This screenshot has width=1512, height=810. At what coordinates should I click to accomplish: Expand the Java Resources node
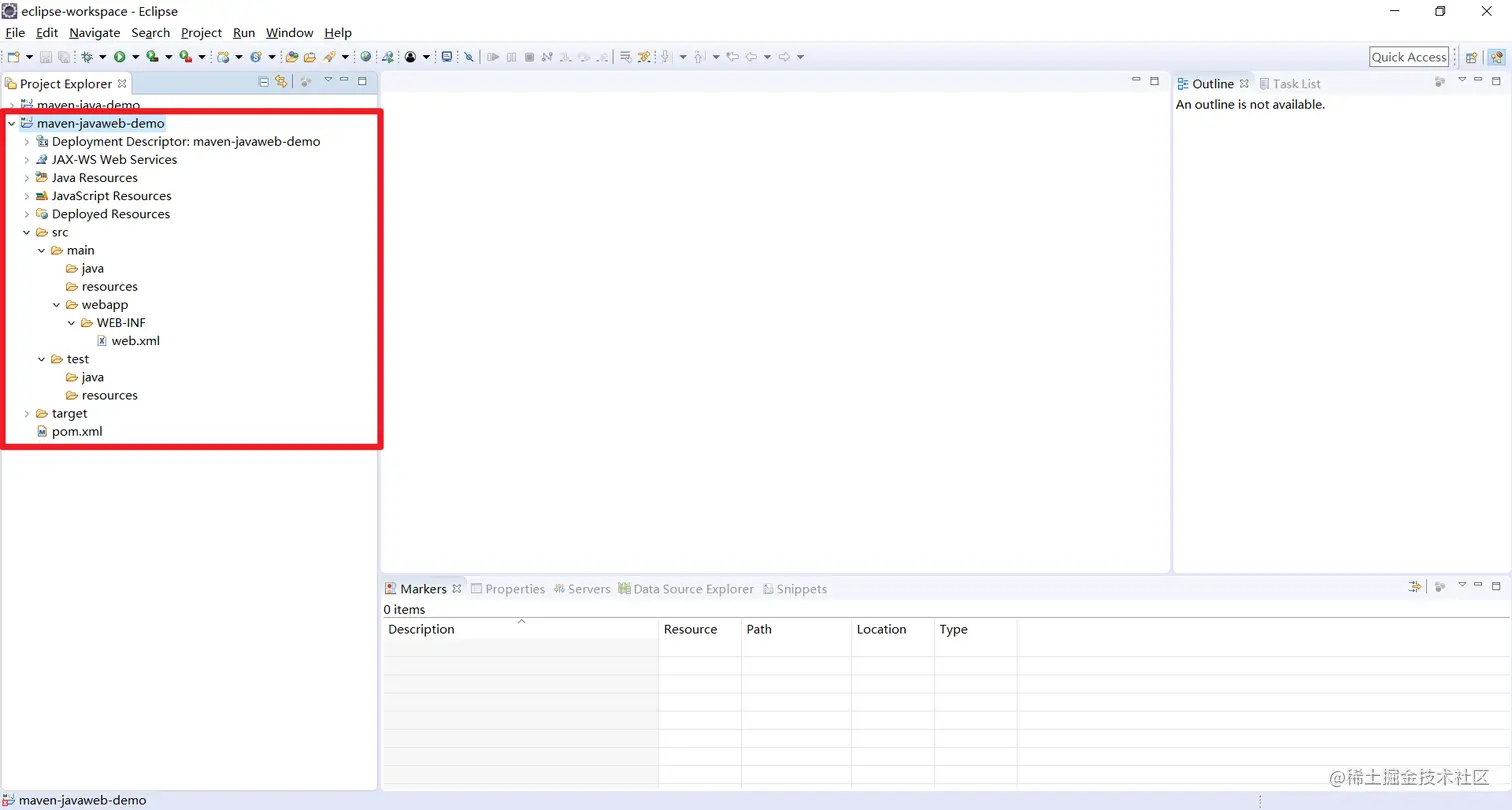(x=27, y=178)
